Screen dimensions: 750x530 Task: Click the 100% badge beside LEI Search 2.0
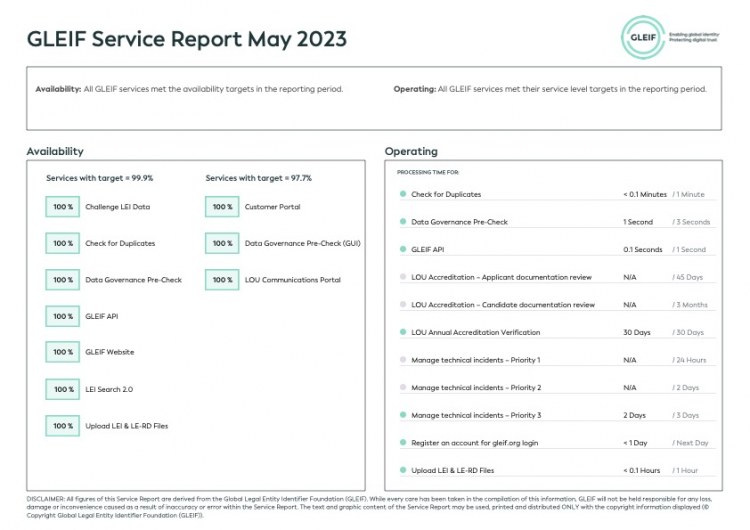[x=63, y=389]
